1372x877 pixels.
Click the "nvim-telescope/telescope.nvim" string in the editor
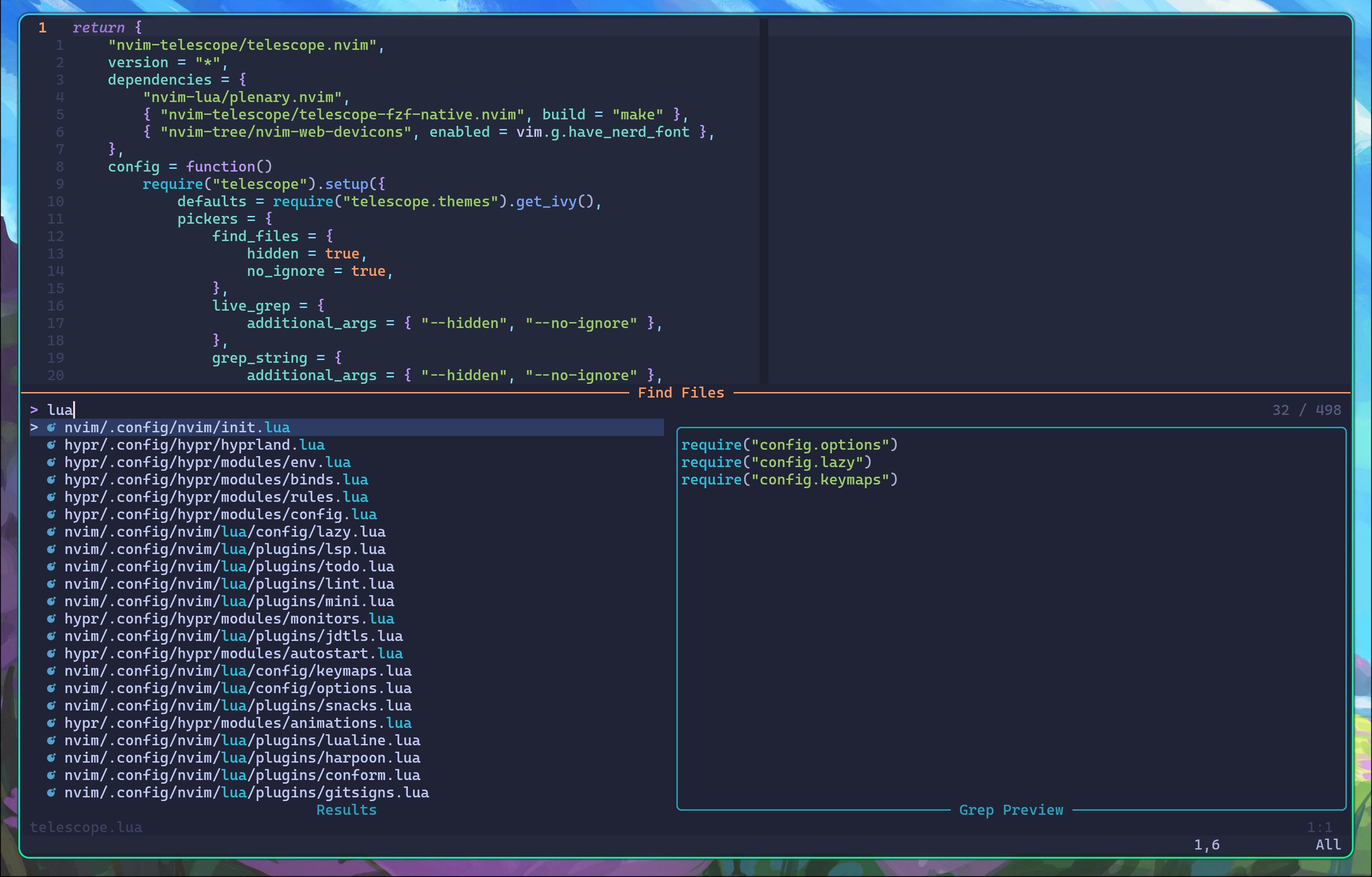click(242, 45)
